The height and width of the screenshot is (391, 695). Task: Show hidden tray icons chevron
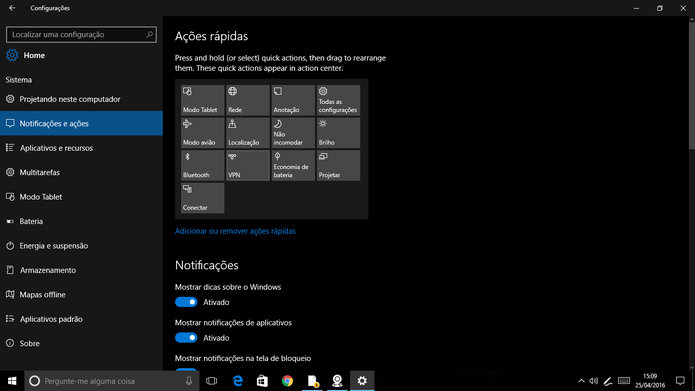[581, 381]
